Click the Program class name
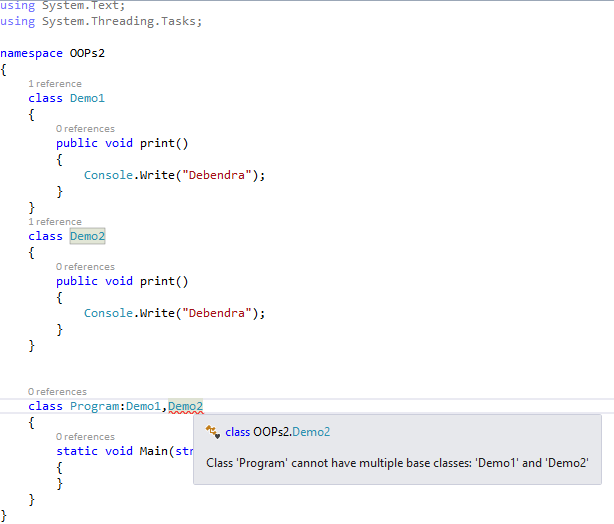The height and width of the screenshot is (524, 614). tap(94, 407)
